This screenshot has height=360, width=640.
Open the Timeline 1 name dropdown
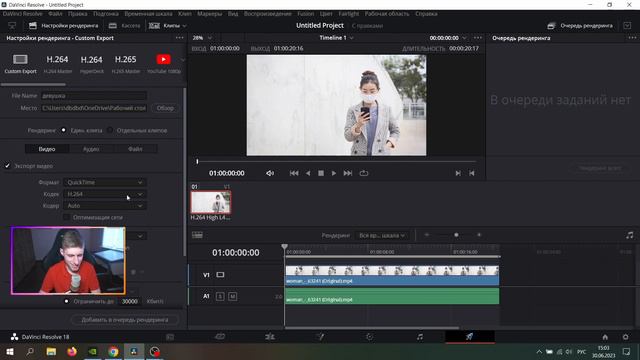pyautogui.click(x=336, y=38)
